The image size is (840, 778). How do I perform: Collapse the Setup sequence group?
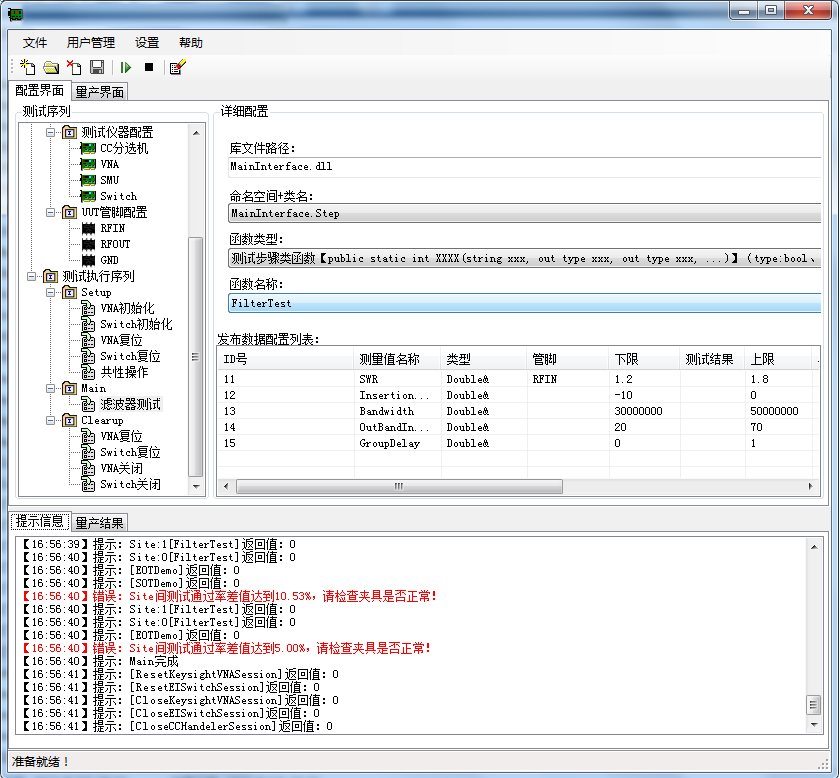[x=51, y=292]
